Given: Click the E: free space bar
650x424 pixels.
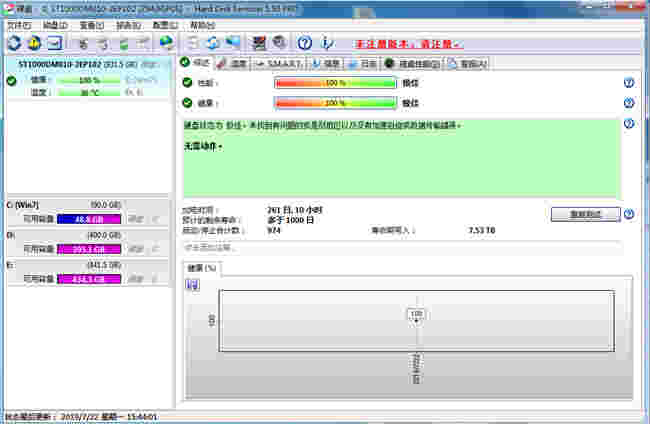Looking at the screenshot, I should (89, 279).
